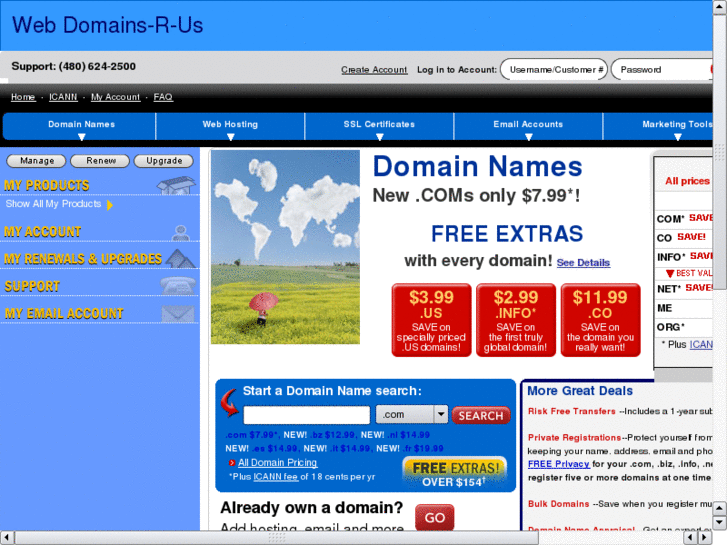This screenshot has width=727, height=545.
Task: Open the ICANN navigation link
Action: pos(63,97)
